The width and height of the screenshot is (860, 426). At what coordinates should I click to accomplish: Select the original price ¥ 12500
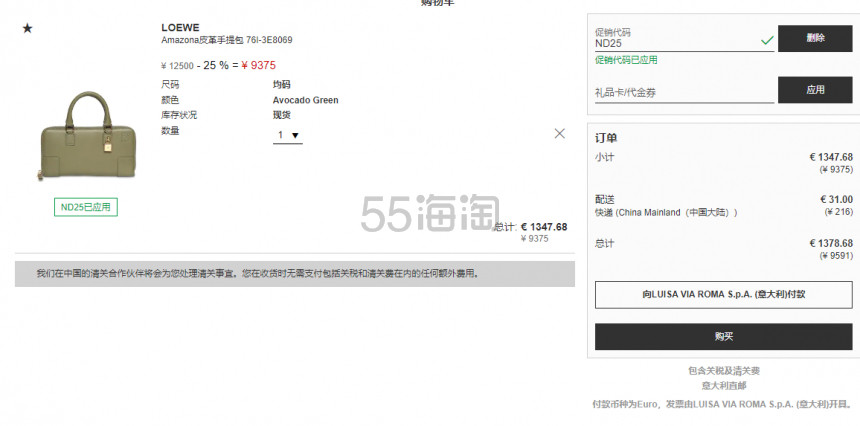point(177,66)
